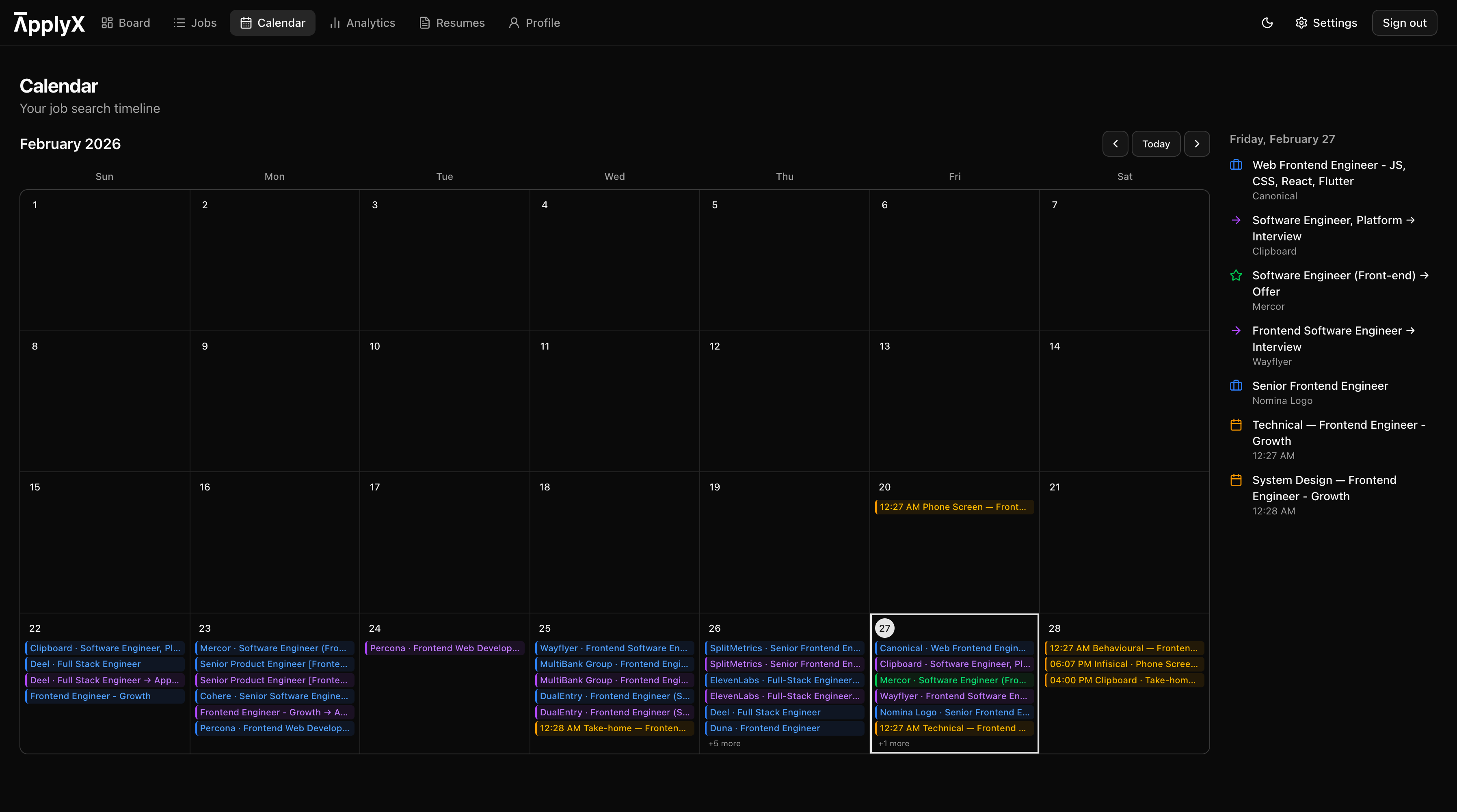Click purple arrow icon beside Wayflyer interview
Screen dimensions: 1457x812
1236,330
